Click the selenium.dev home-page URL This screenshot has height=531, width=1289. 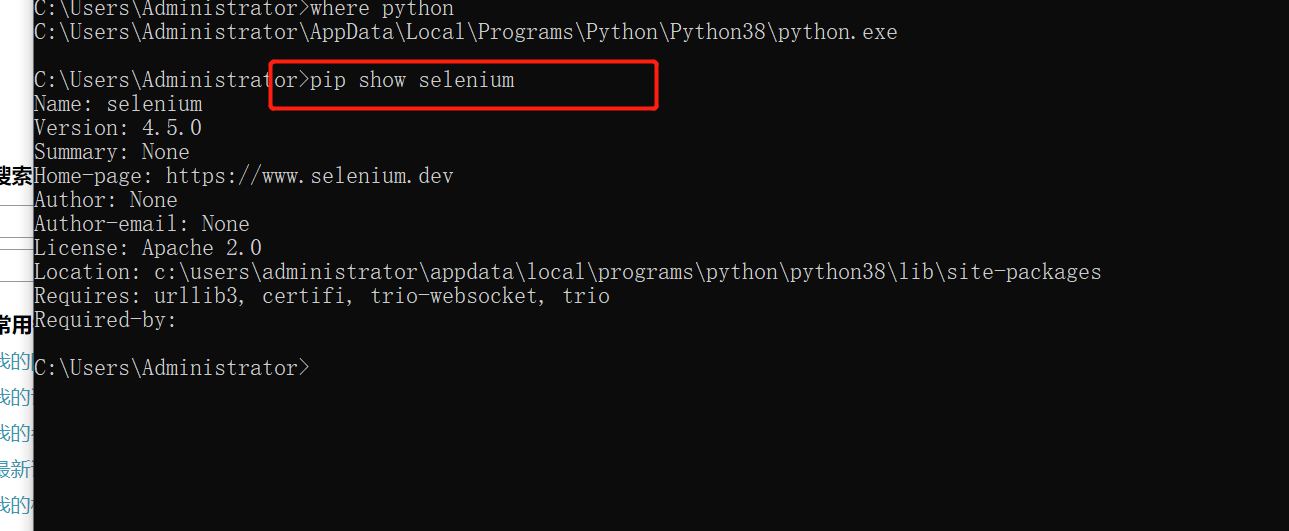tap(309, 176)
